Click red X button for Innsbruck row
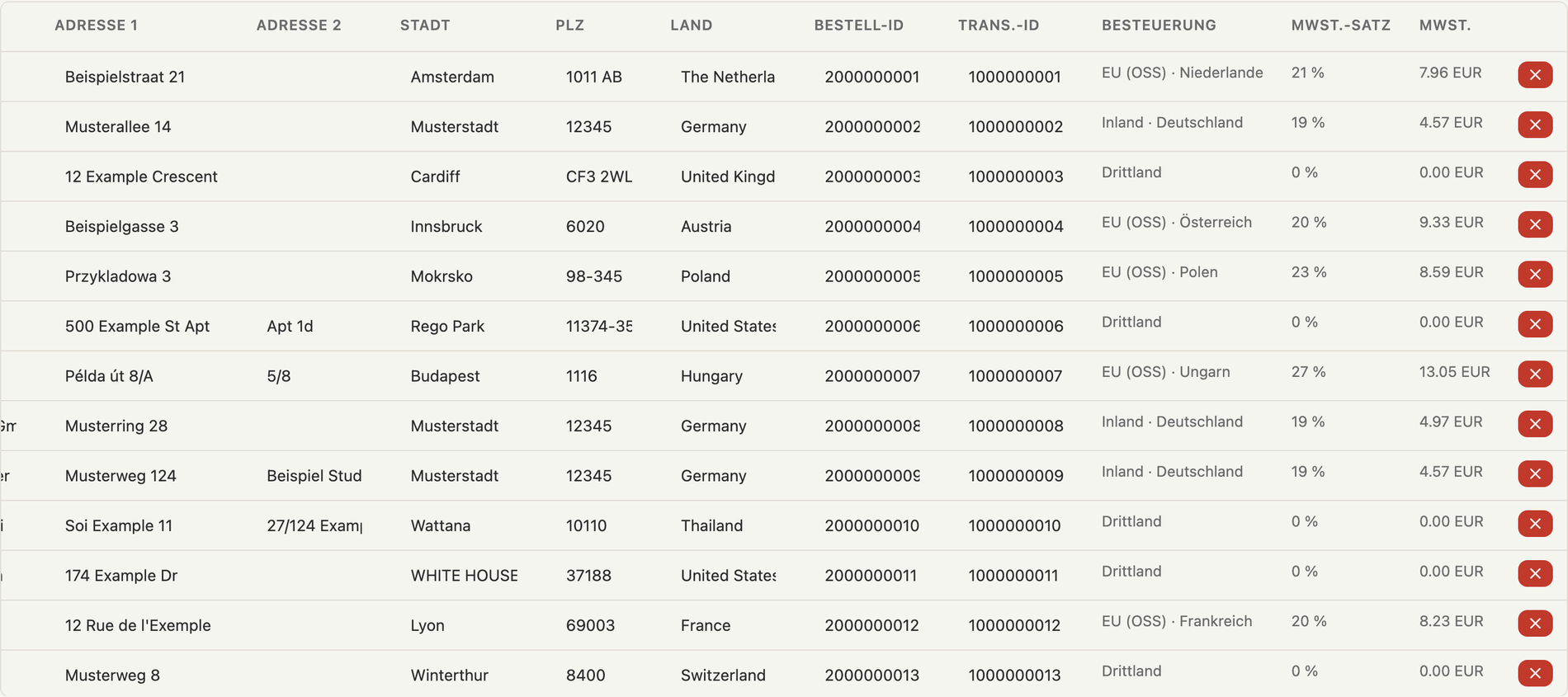1568x697 pixels. pos(1535,224)
